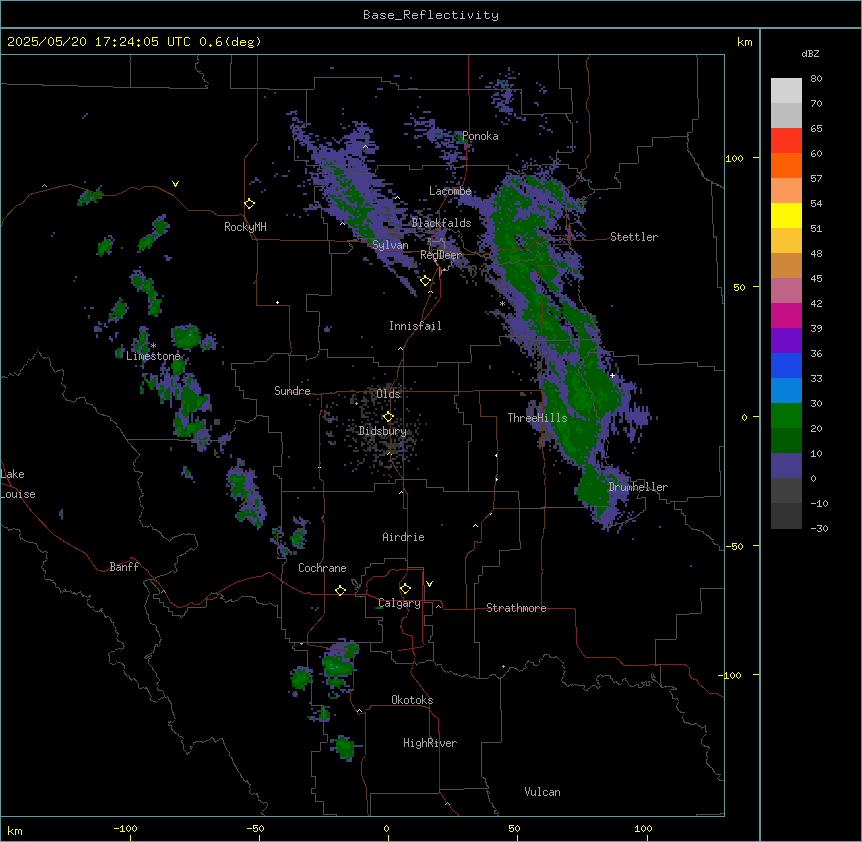Click the Blackfalds city label

tap(441, 223)
